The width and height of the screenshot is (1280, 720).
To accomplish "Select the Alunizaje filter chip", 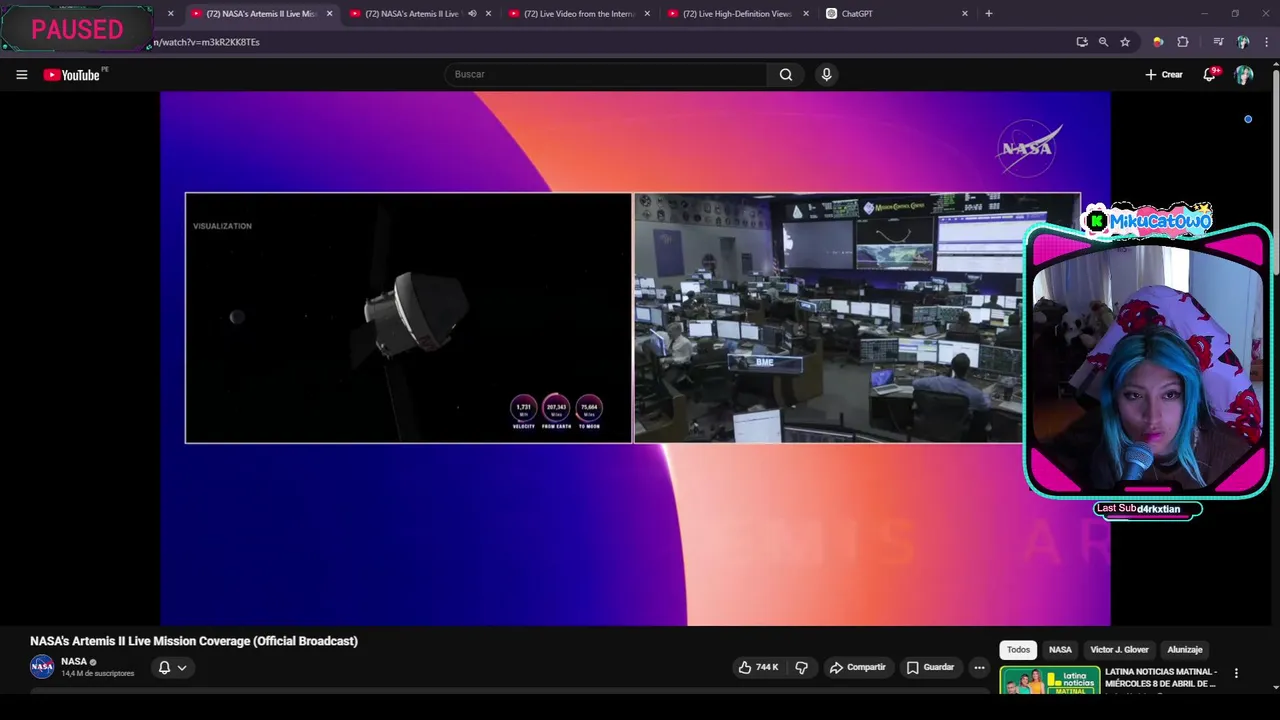I will coord(1185,650).
